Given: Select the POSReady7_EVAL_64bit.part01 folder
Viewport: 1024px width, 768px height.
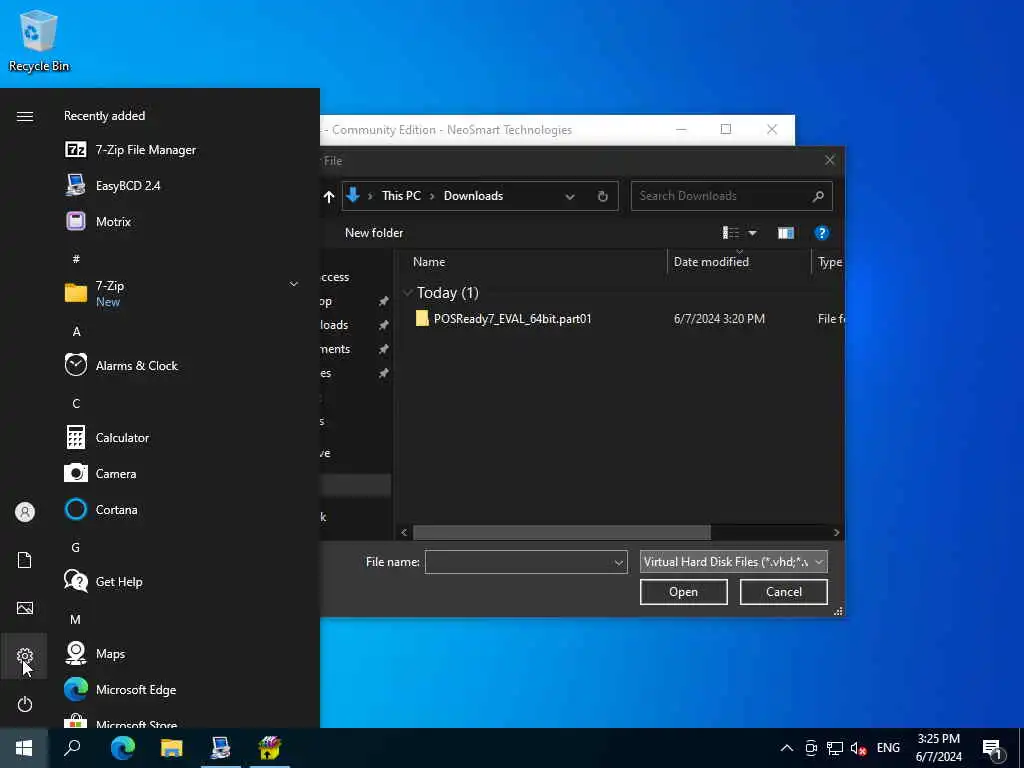Looking at the screenshot, I should tap(512, 319).
